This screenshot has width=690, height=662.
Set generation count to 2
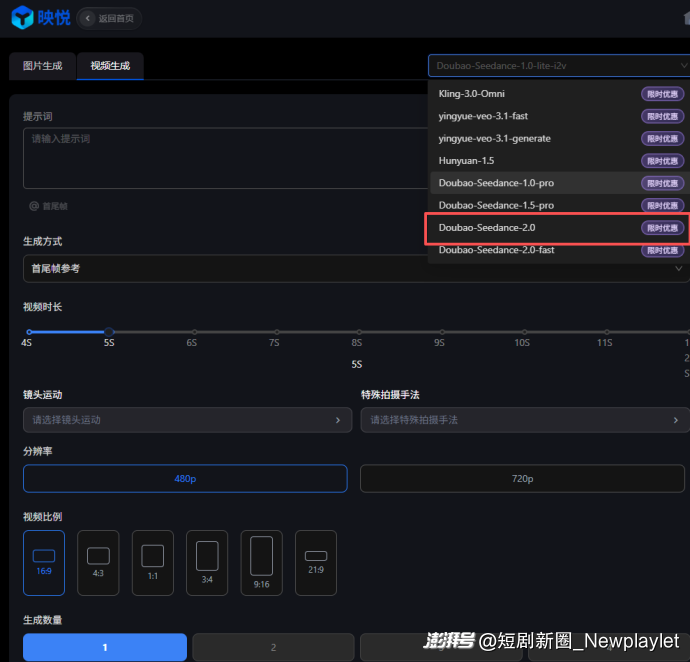pos(273,647)
